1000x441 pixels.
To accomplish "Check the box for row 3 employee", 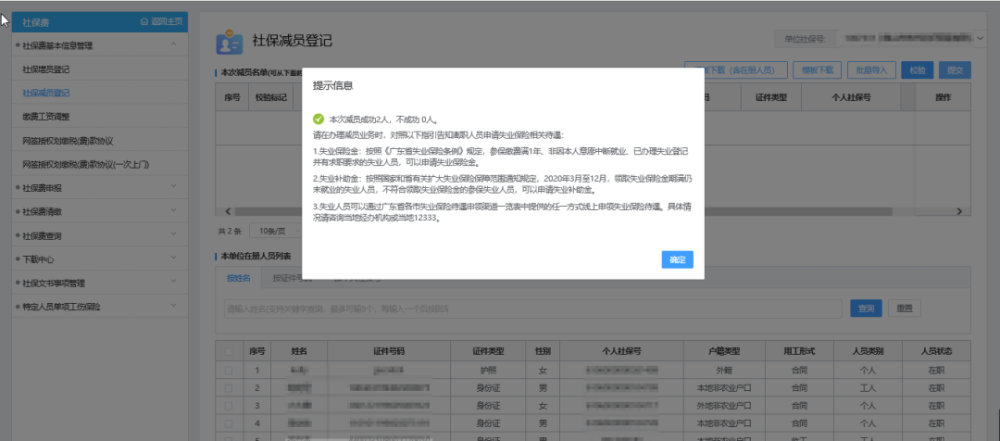I will pyautogui.click(x=229, y=405).
